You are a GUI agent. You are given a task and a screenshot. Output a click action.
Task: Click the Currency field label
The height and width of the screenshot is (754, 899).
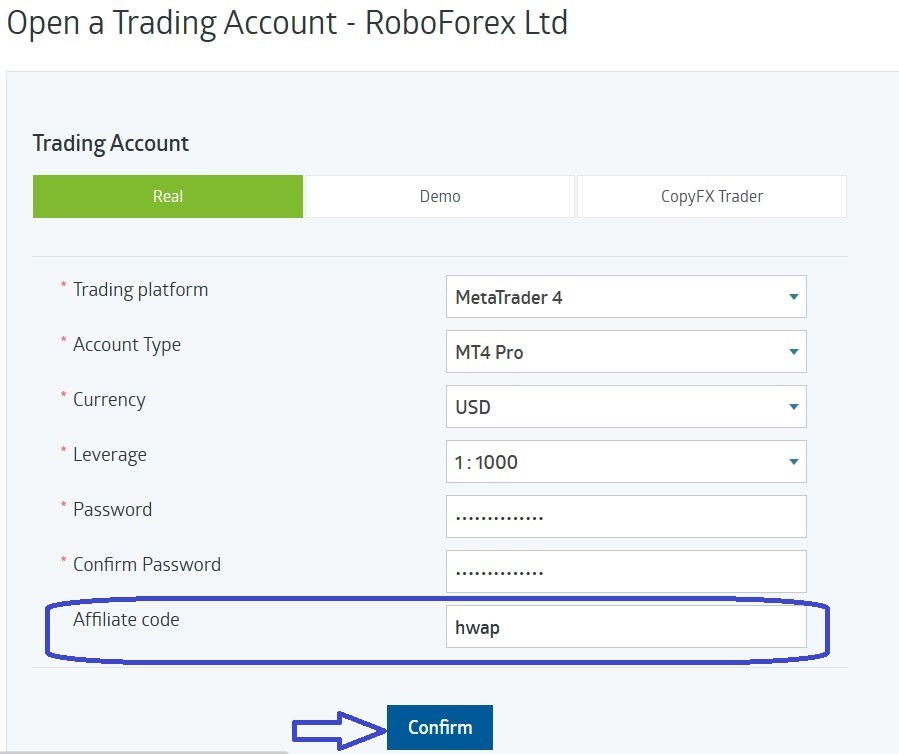[x=109, y=400]
